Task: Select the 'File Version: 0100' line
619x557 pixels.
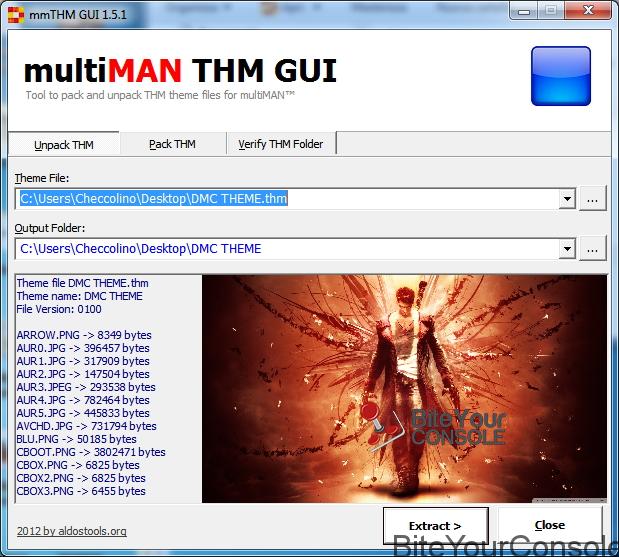Action: (x=59, y=309)
